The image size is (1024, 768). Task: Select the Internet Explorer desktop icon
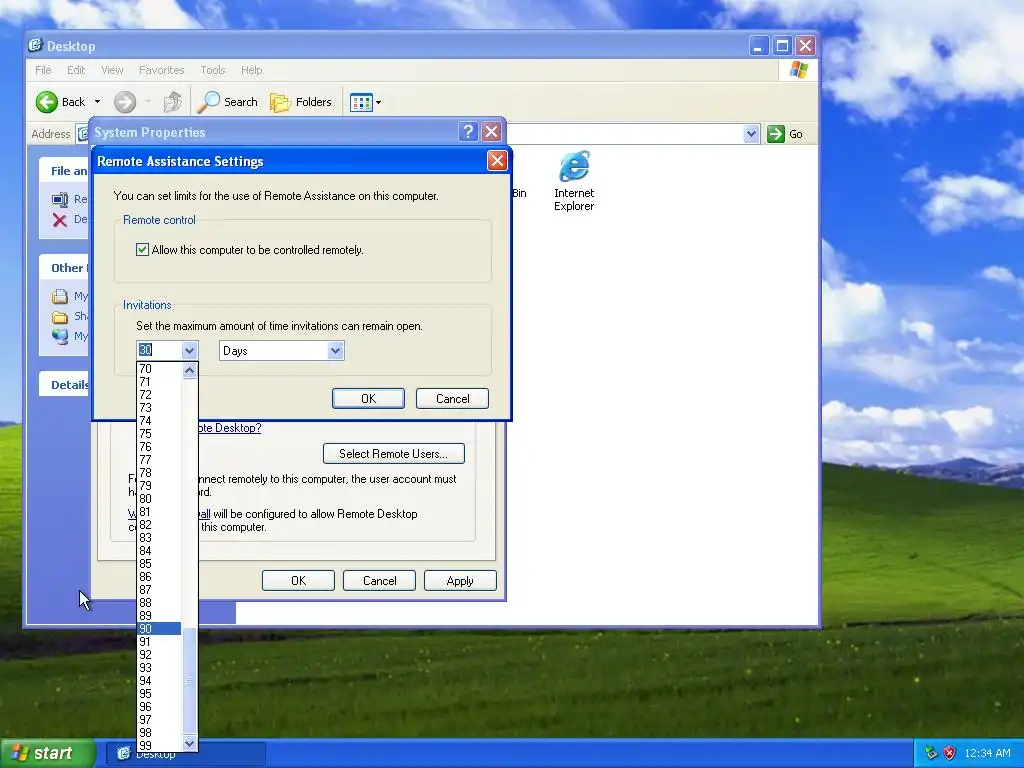[x=574, y=181]
